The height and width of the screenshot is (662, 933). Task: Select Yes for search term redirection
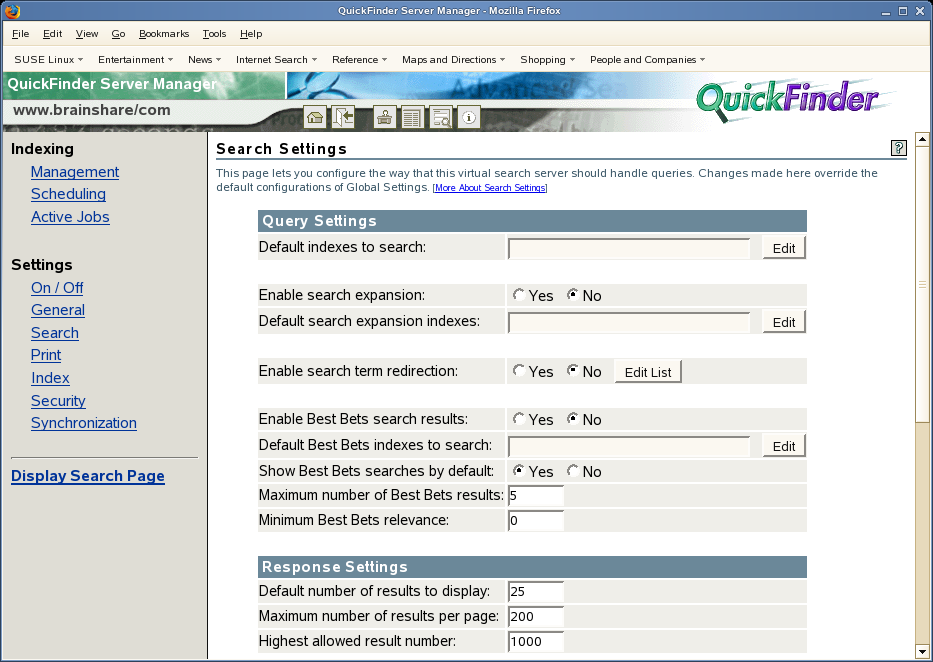(519, 371)
